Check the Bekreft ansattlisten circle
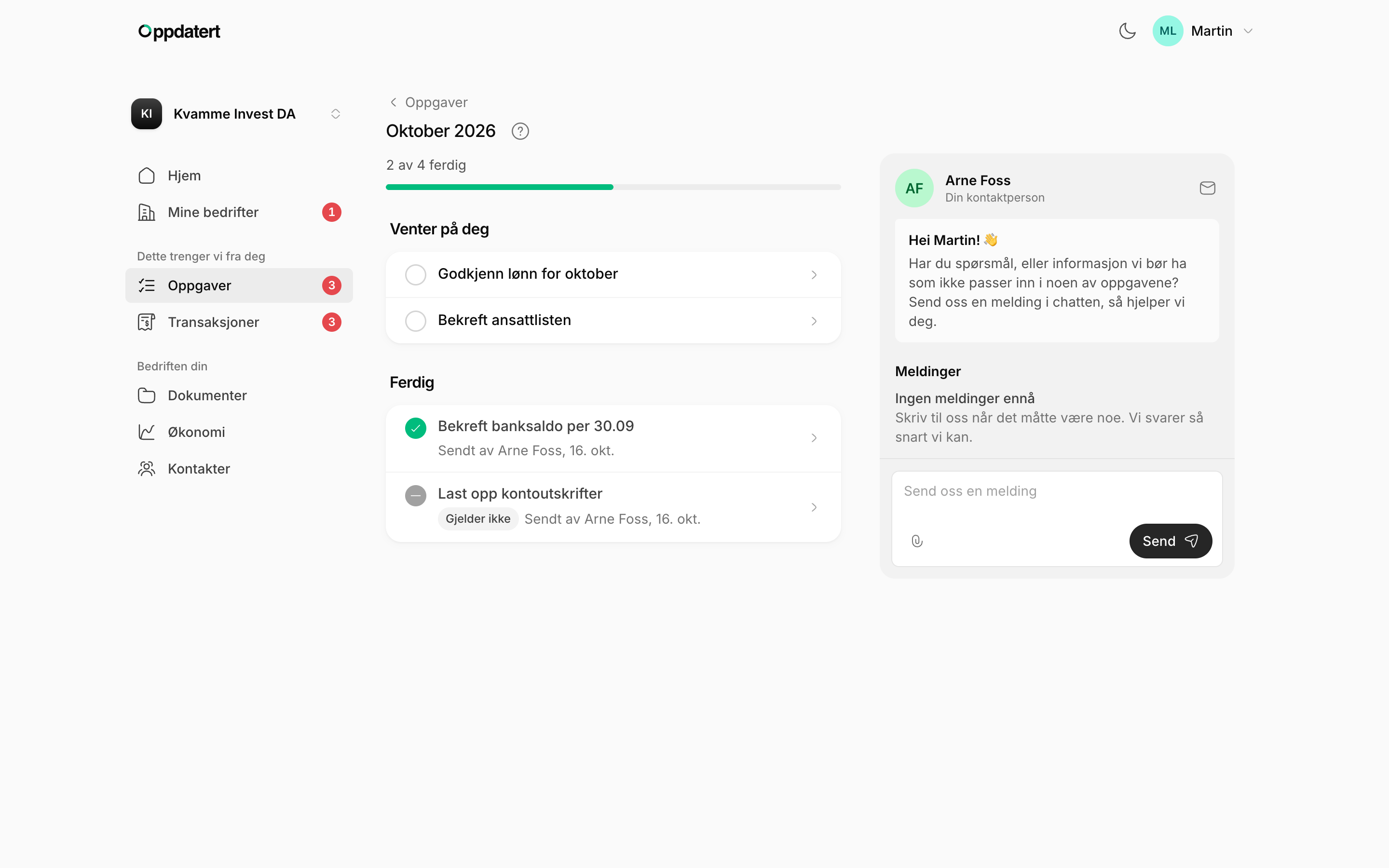Viewport: 1389px width, 868px height. tap(416, 321)
